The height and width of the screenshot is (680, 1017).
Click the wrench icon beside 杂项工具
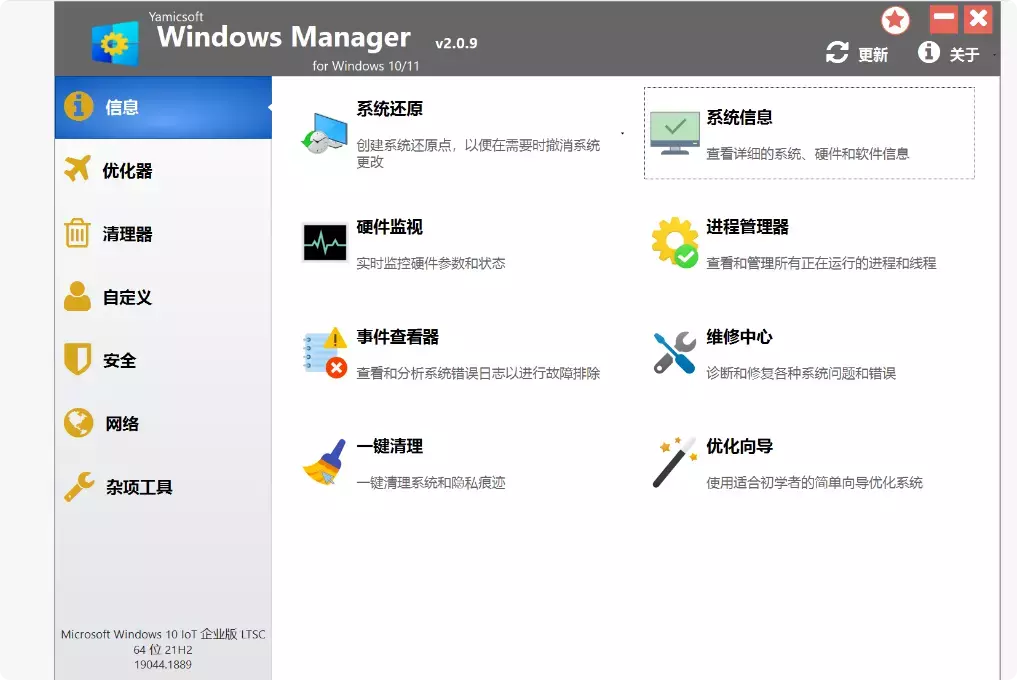[x=78, y=485]
